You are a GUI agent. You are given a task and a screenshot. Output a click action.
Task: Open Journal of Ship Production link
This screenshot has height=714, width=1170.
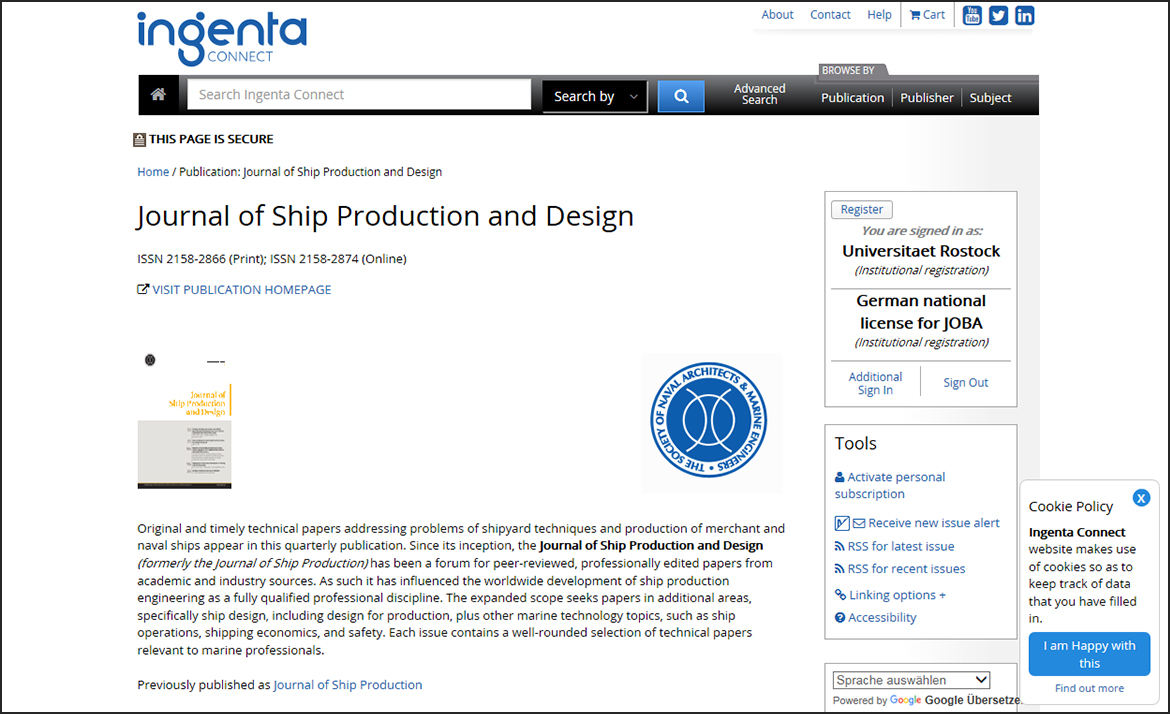[348, 685]
